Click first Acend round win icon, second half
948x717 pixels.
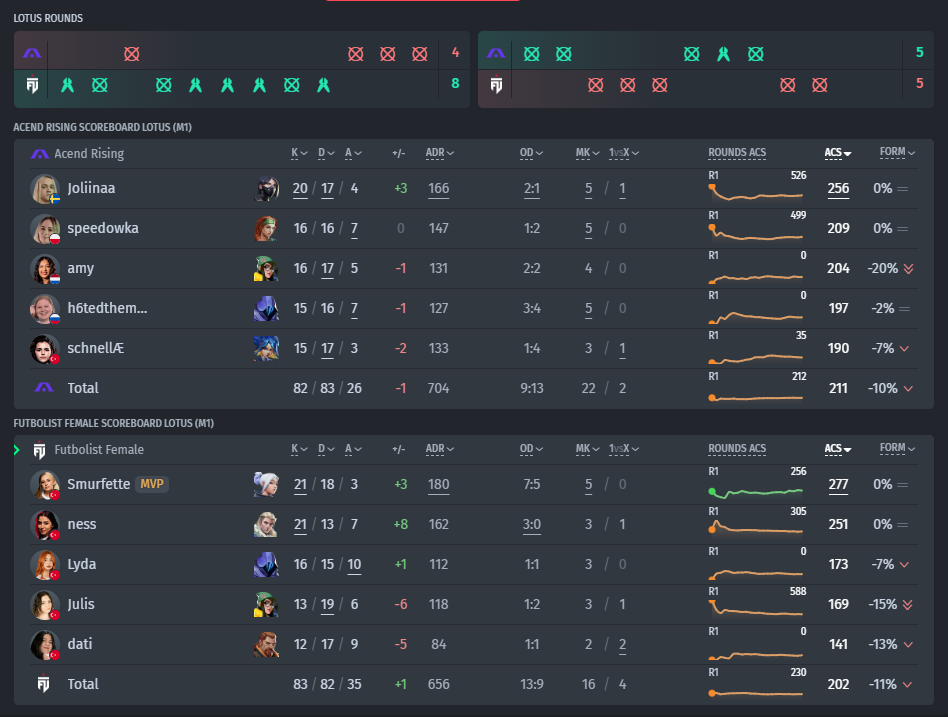[531, 54]
